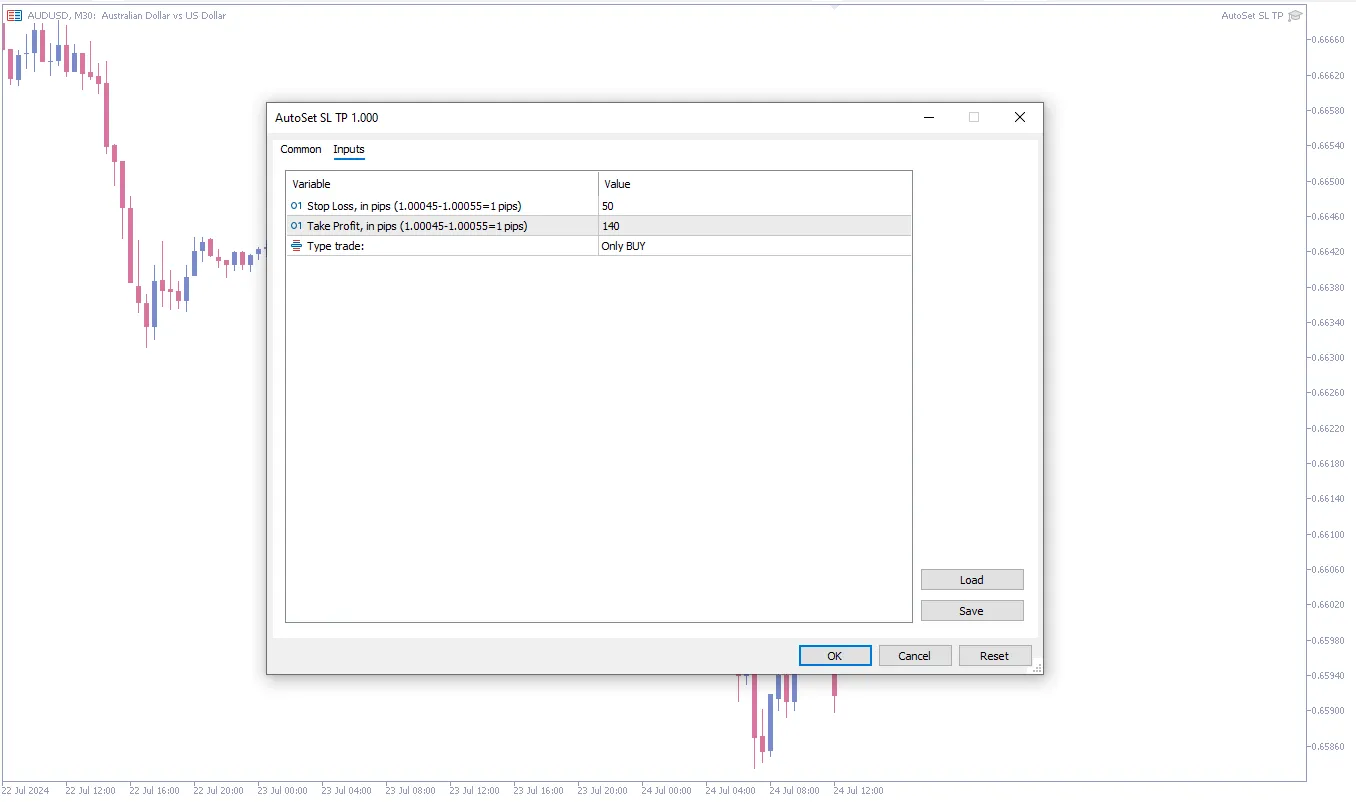Click the Type trade enum icon
Image resolution: width=1356 pixels, height=802 pixels.
point(296,246)
